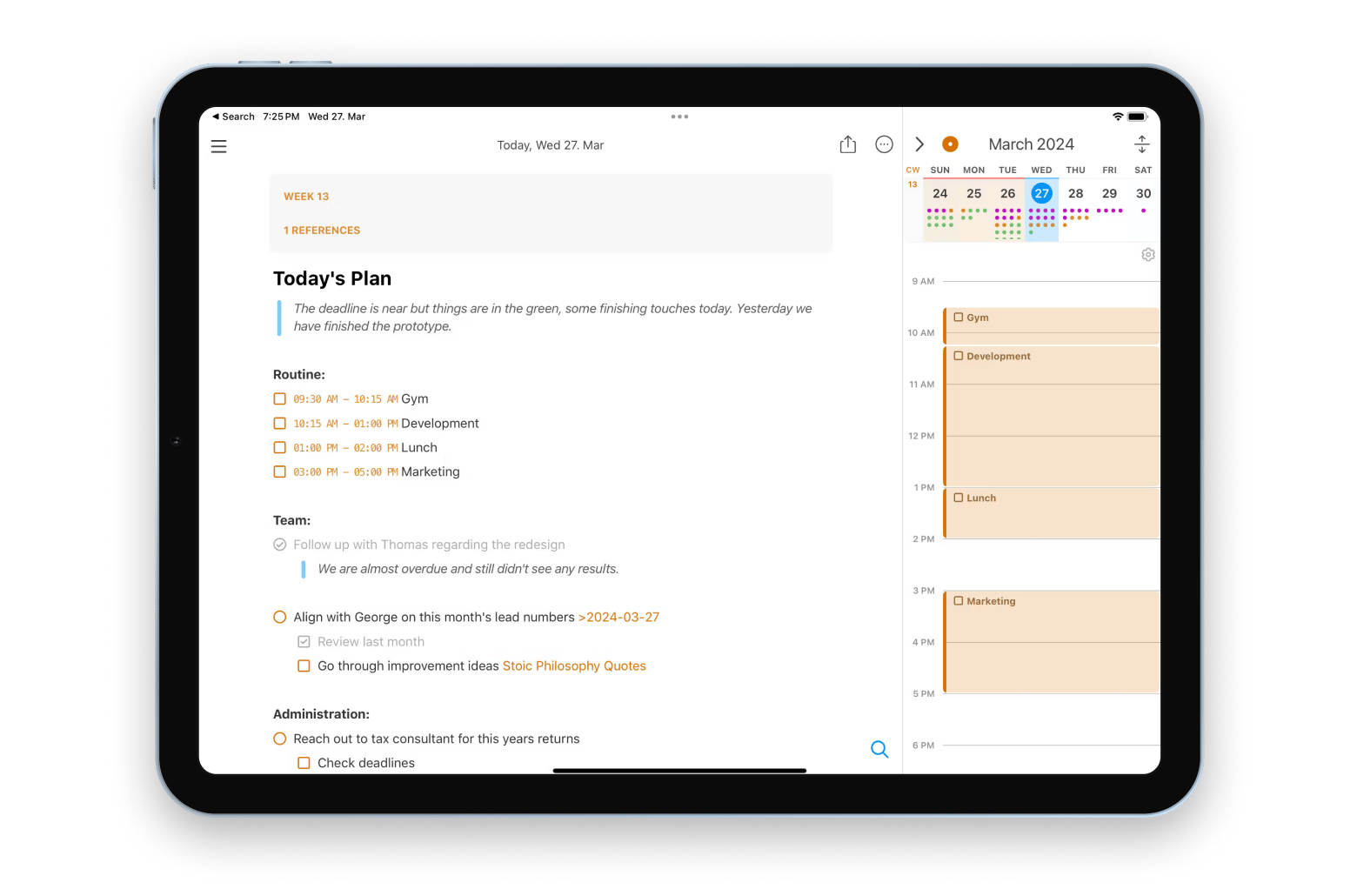
Task: Open calendar week 13 number
Action: point(912,184)
